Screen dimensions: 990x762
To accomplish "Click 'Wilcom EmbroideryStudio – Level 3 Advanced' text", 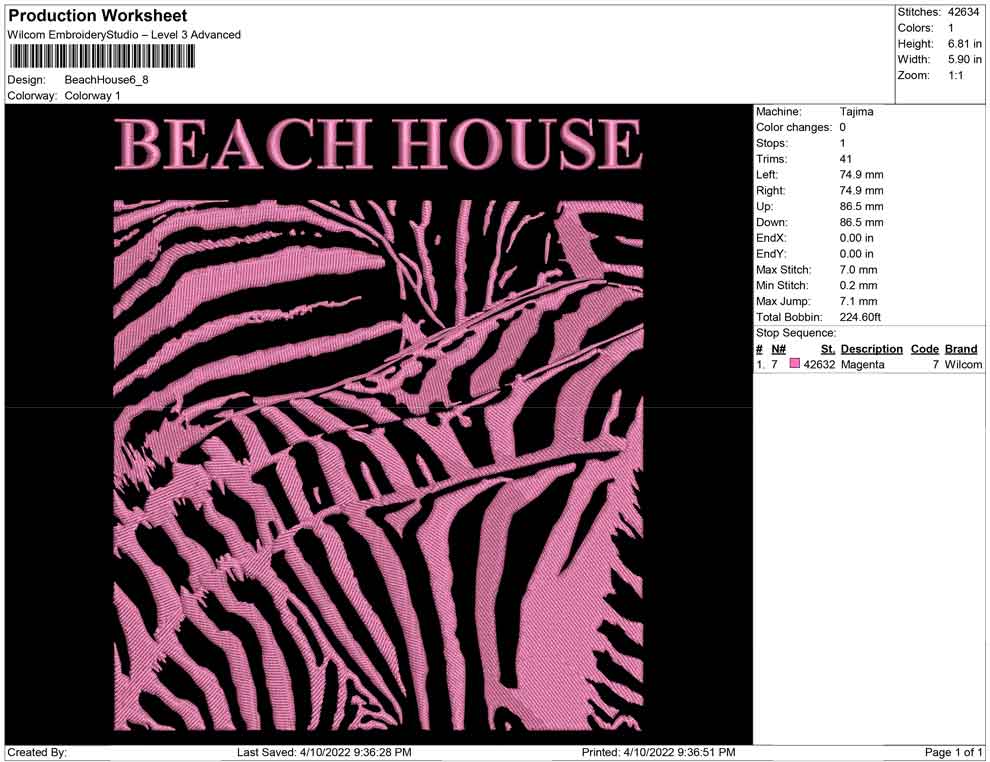I will pos(124,35).
